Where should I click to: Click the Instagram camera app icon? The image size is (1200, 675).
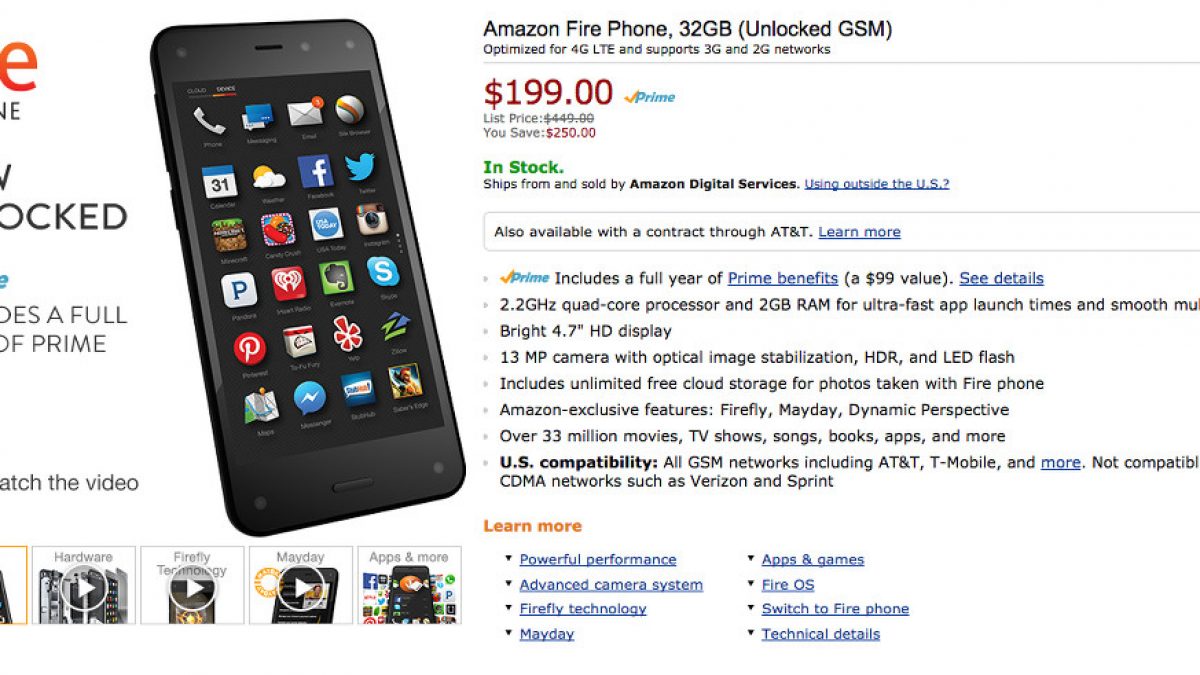[x=371, y=219]
